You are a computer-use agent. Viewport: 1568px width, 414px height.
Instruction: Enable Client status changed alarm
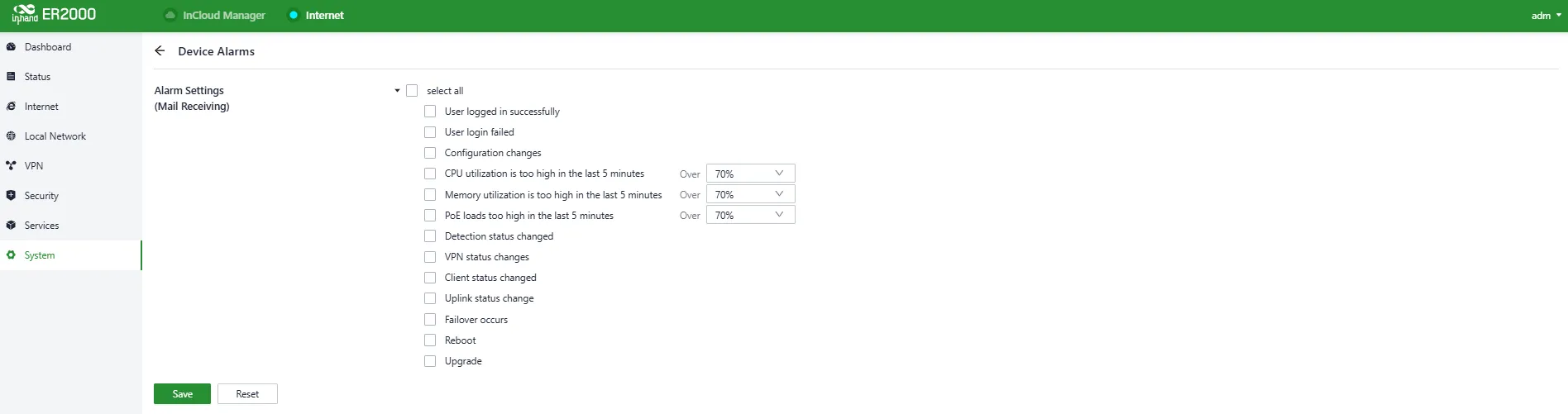430,278
